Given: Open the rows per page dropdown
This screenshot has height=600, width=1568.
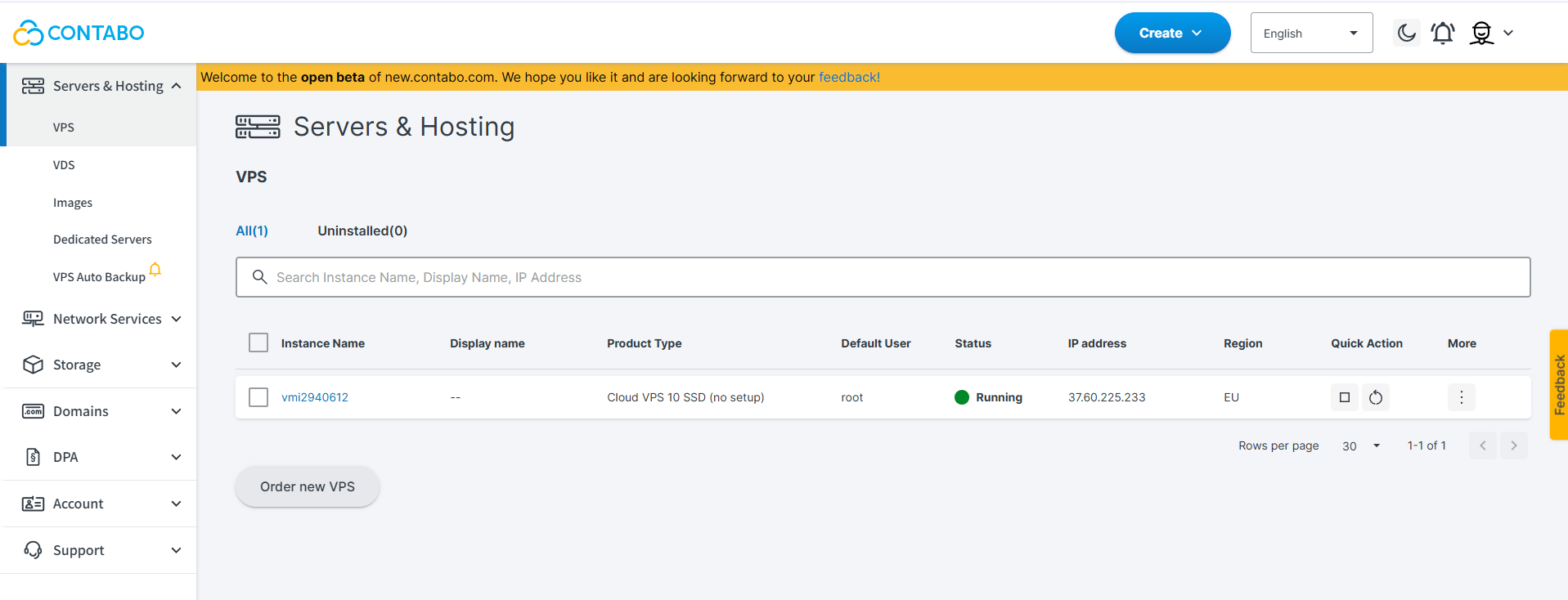Looking at the screenshot, I should click(x=1361, y=446).
